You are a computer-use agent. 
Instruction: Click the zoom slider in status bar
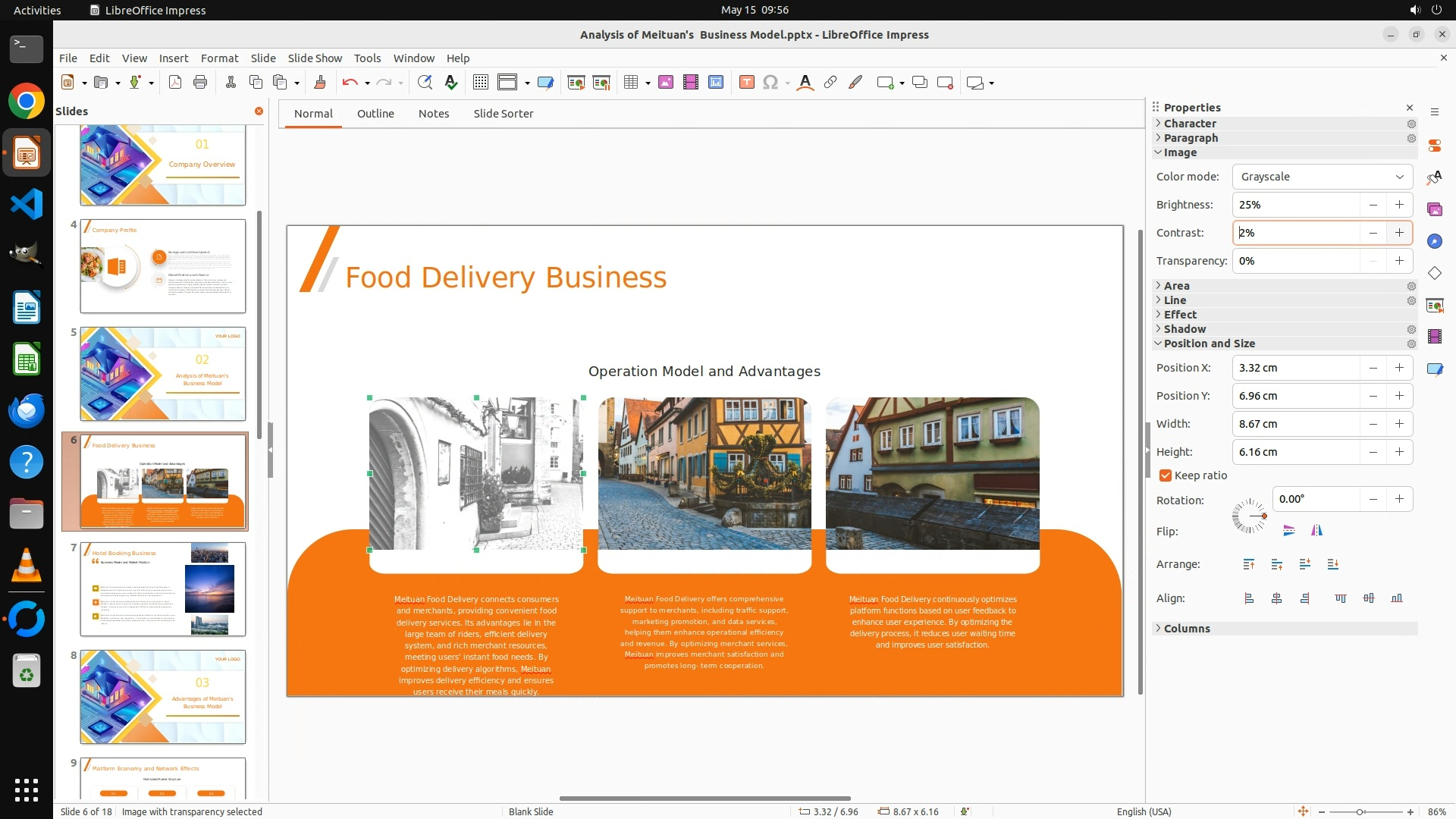coord(1360,811)
